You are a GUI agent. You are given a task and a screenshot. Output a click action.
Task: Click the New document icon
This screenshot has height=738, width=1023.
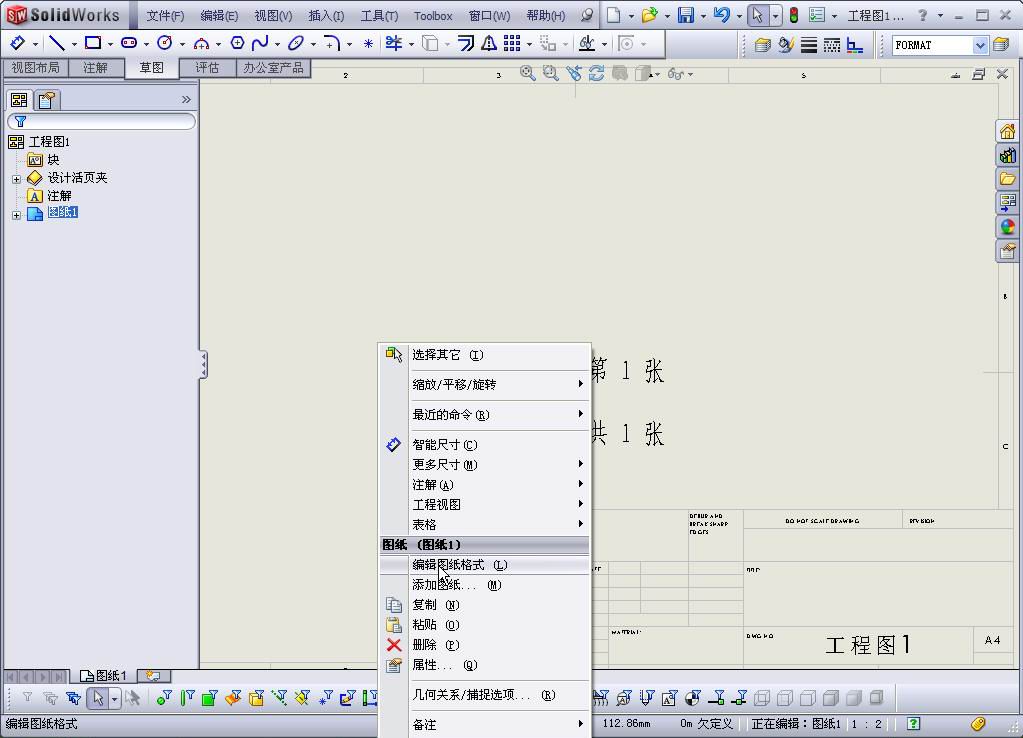pos(613,15)
